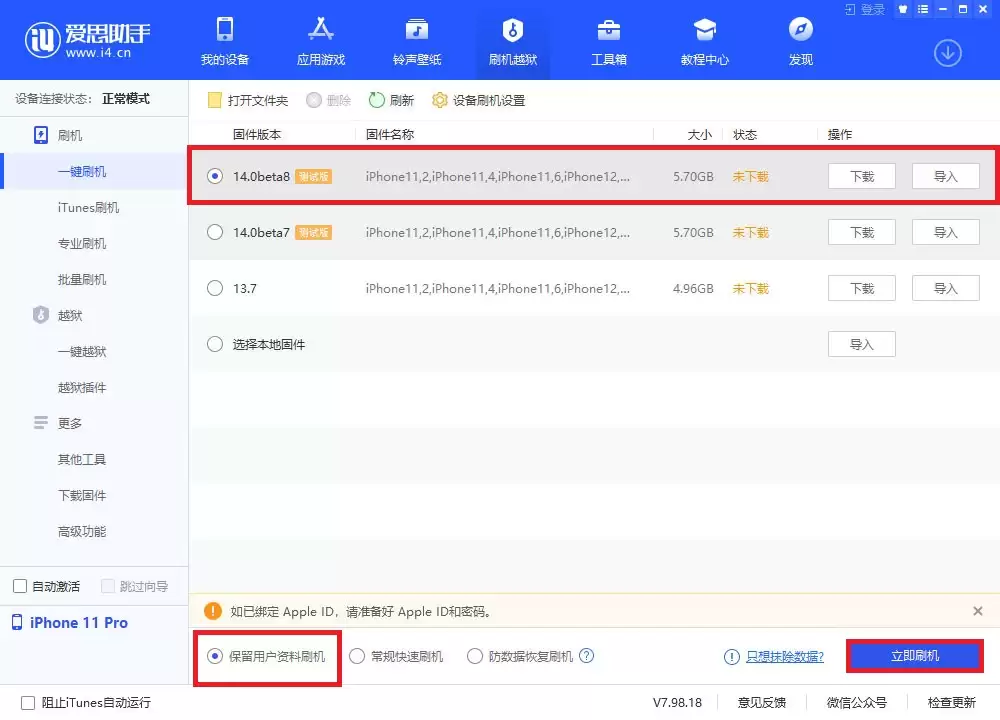Open 高级功能 in sidebar

click(82, 531)
